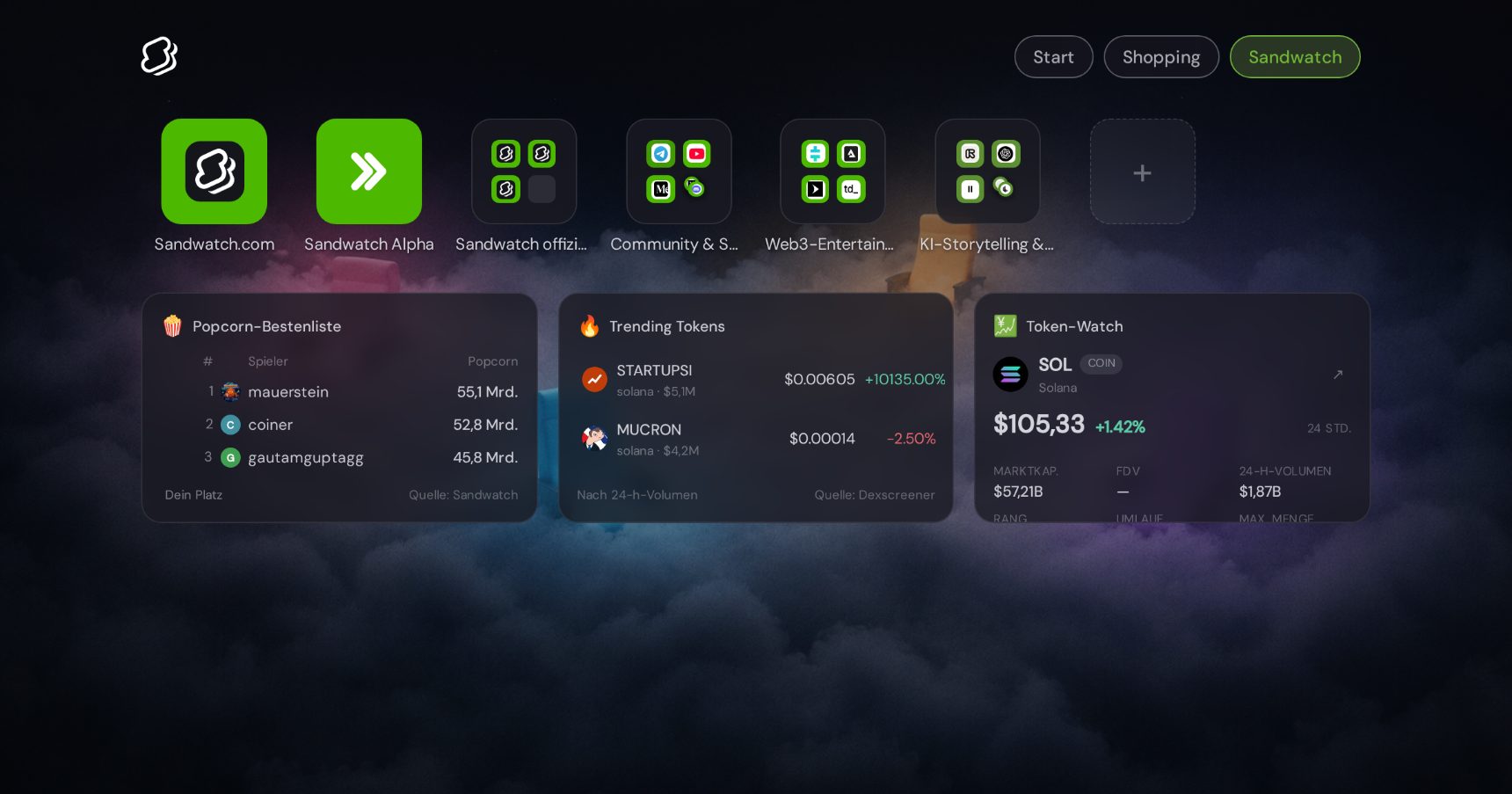This screenshot has height=794, width=1512.
Task: Open SOL details via the arrow icon
Action: click(x=1338, y=375)
